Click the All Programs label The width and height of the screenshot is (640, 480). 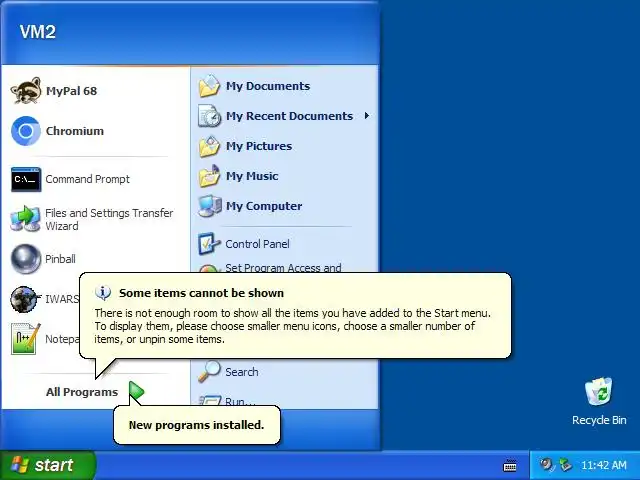point(82,392)
